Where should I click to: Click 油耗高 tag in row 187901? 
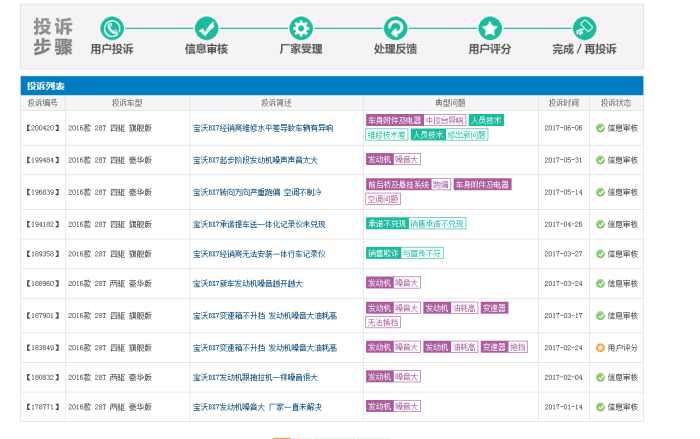464,308
